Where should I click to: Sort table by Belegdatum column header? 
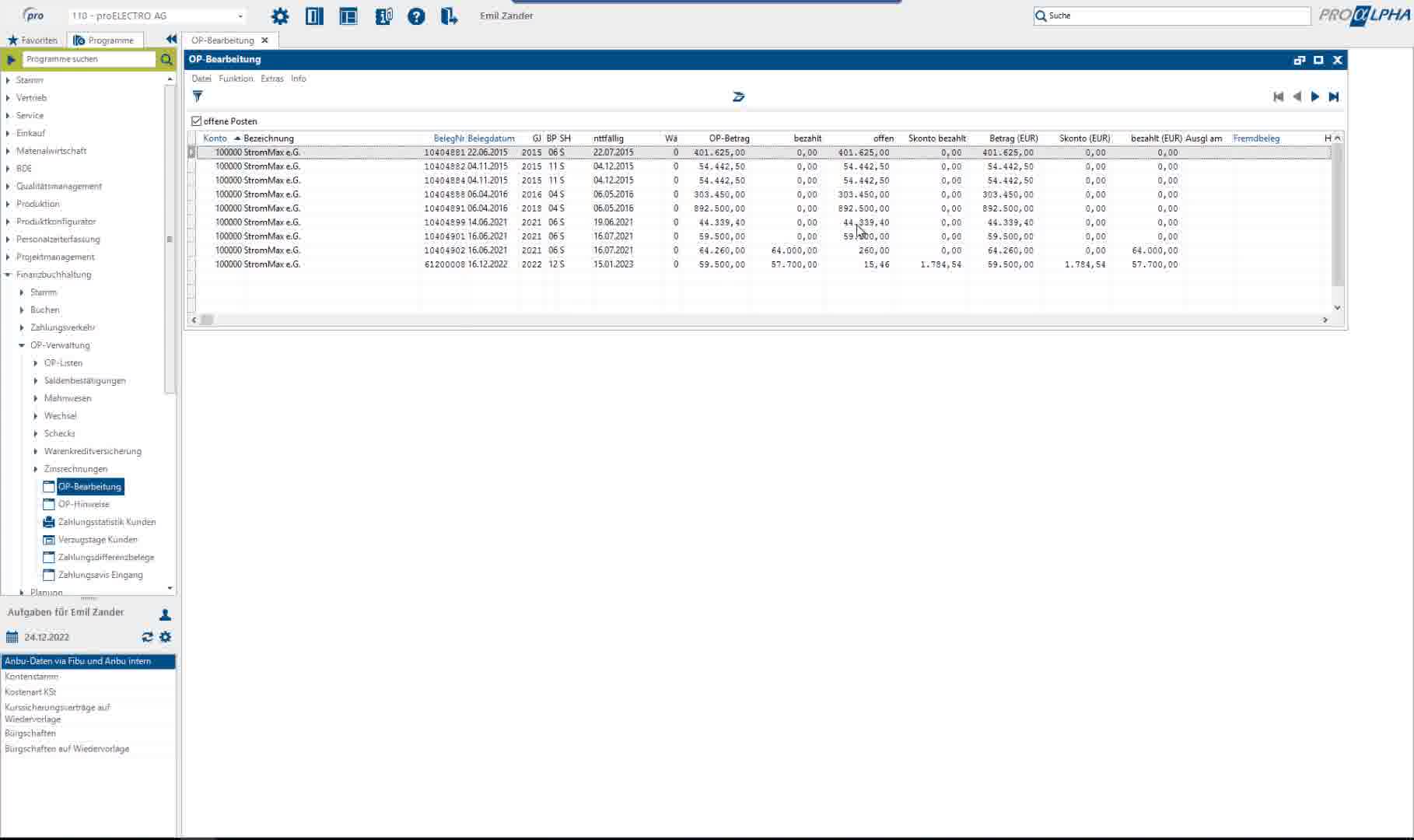click(491, 138)
